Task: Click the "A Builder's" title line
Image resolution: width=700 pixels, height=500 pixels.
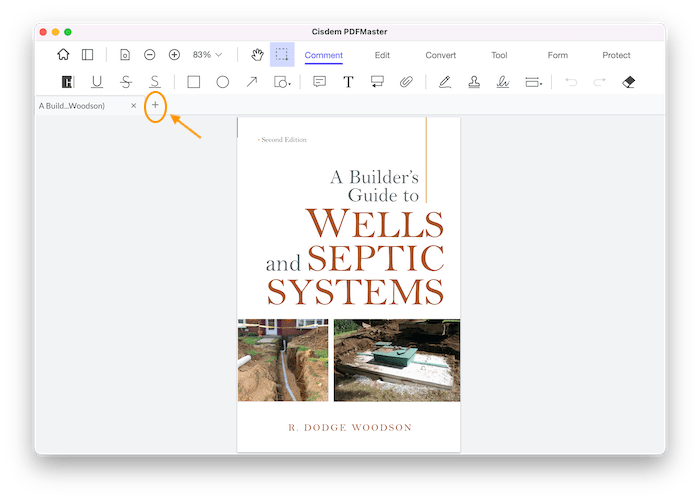Action: click(x=375, y=177)
